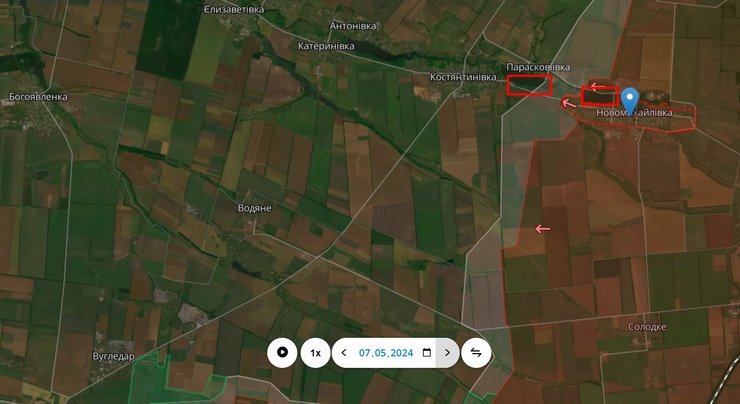Change the 1x playback speed
The width and height of the screenshot is (740, 404).
click(x=315, y=353)
